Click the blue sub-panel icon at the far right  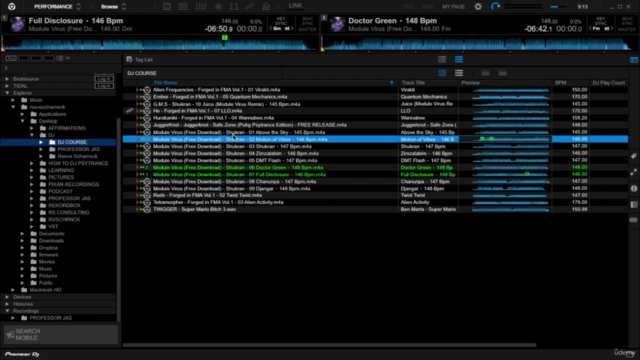tap(634, 60)
